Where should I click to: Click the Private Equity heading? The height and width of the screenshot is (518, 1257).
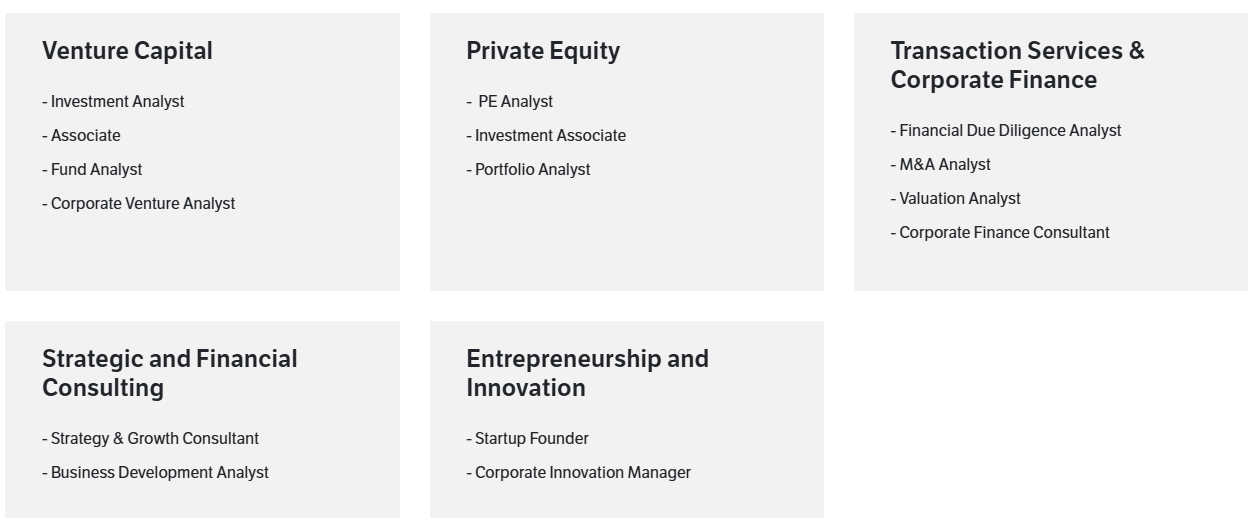click(x=543, y=51)
